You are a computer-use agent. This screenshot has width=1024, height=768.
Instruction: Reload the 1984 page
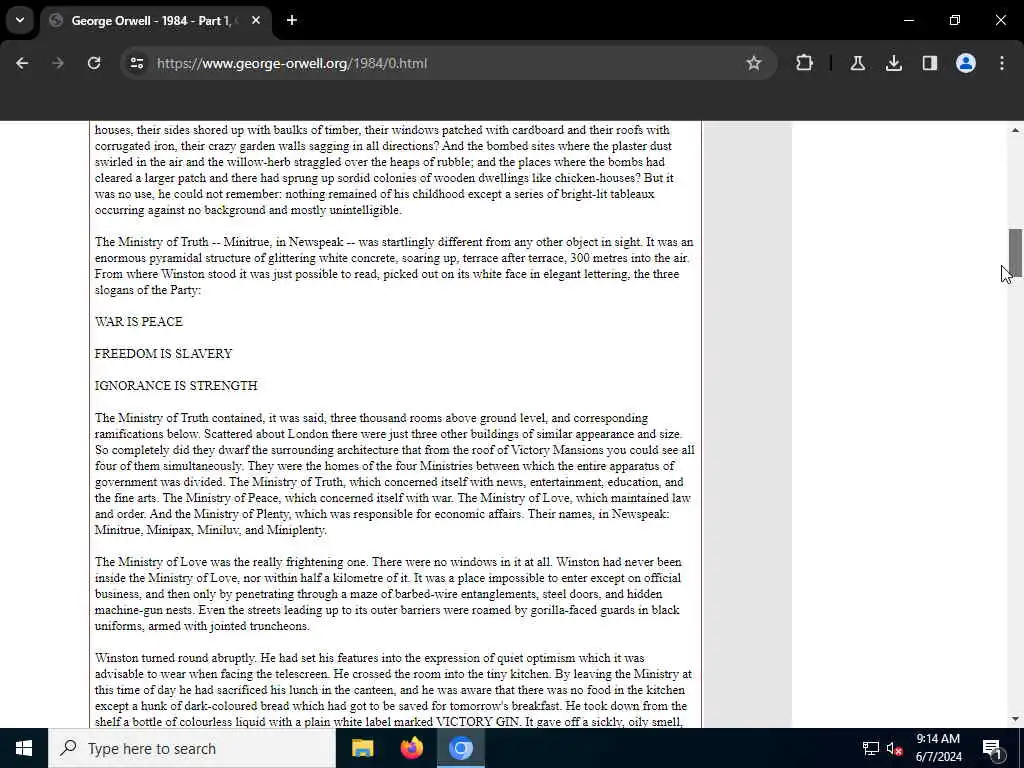[94, 63]
